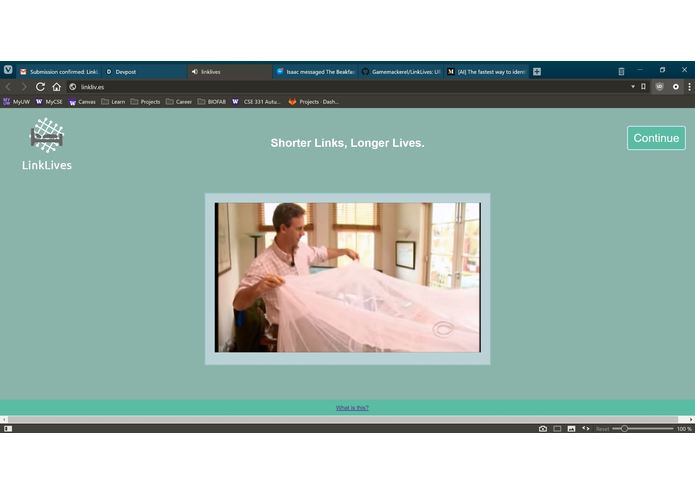Open GitLab Projects Dashboard bookmark

314,102
